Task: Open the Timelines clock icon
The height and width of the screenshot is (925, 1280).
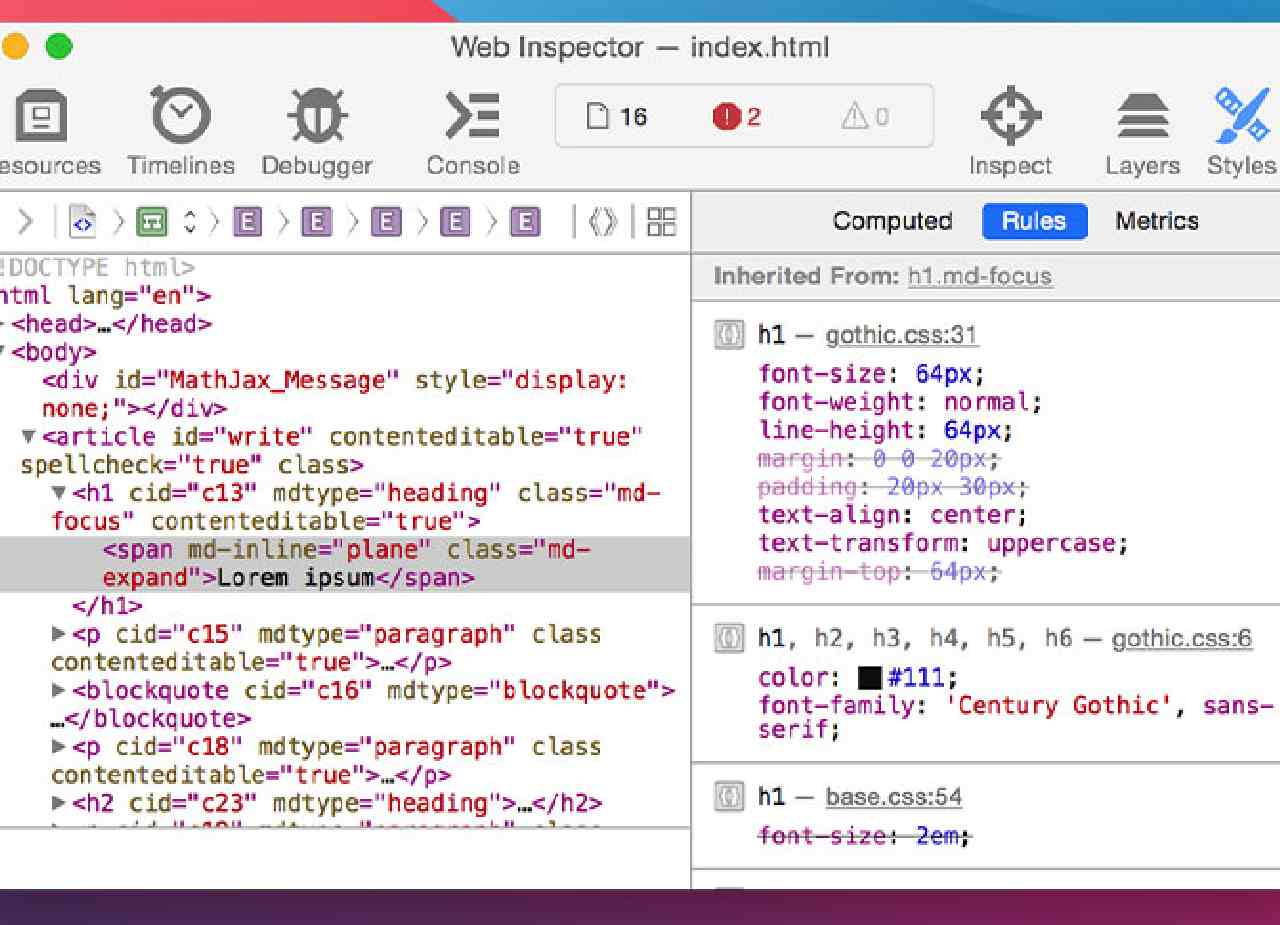Action: (x=181, y=116)
